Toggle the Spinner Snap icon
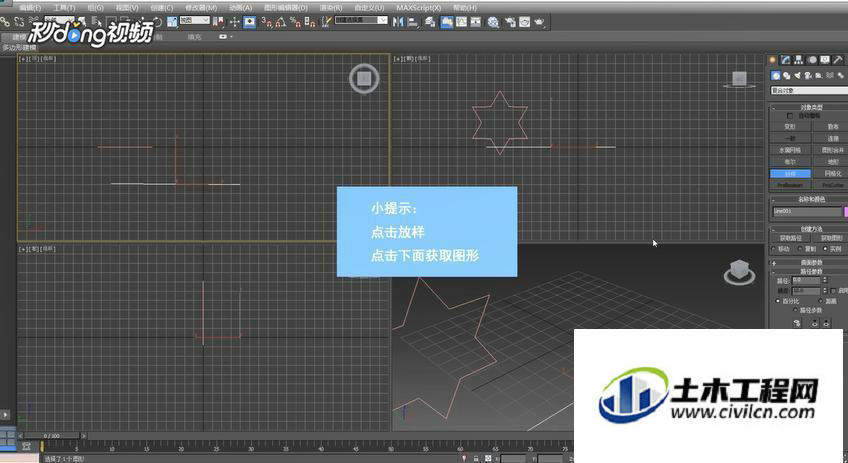Viewport: 848px width, 463px height. pos(310,22)
